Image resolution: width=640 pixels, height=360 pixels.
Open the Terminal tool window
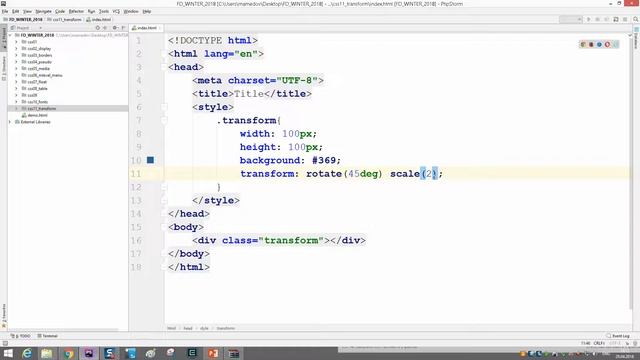(x=48, y=336)
